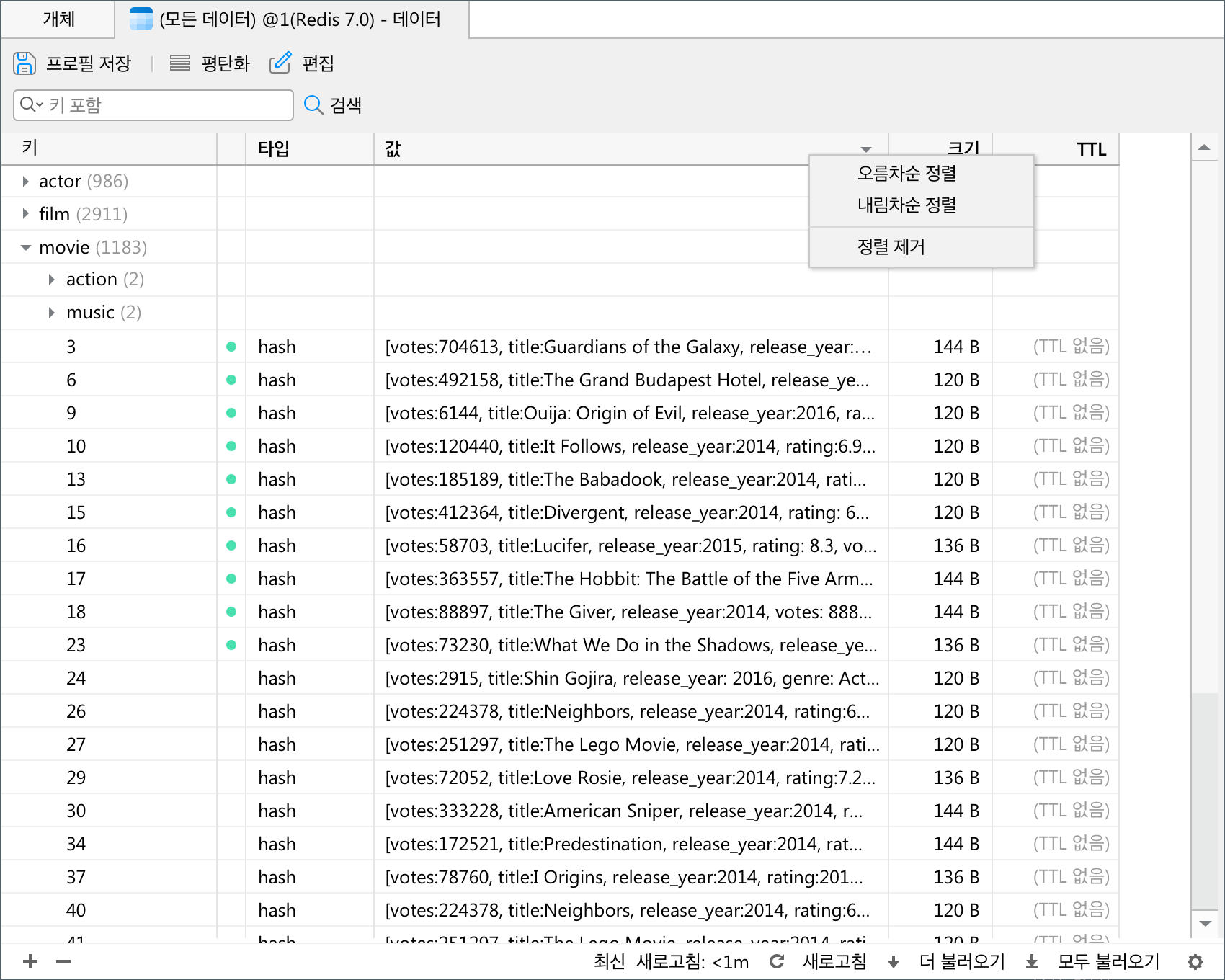
Task: Open the search filter dropdown in key field
Action: pos(32,105)
